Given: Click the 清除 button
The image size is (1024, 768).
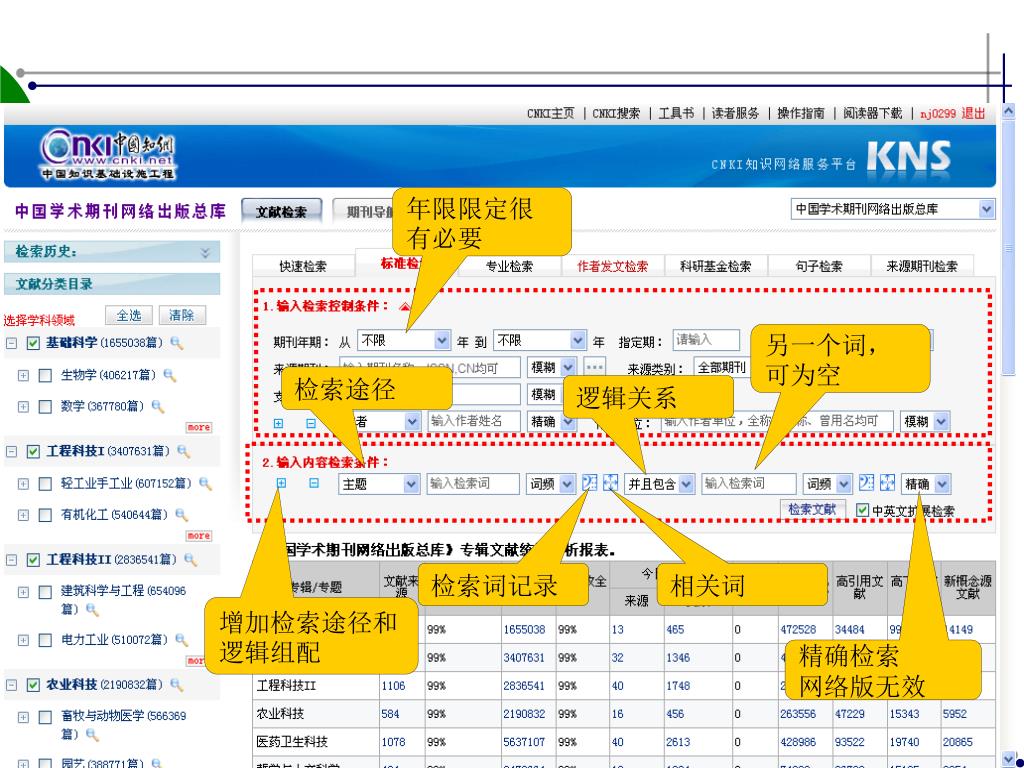Looking at the screenshot, I should [x=182, y=315].
